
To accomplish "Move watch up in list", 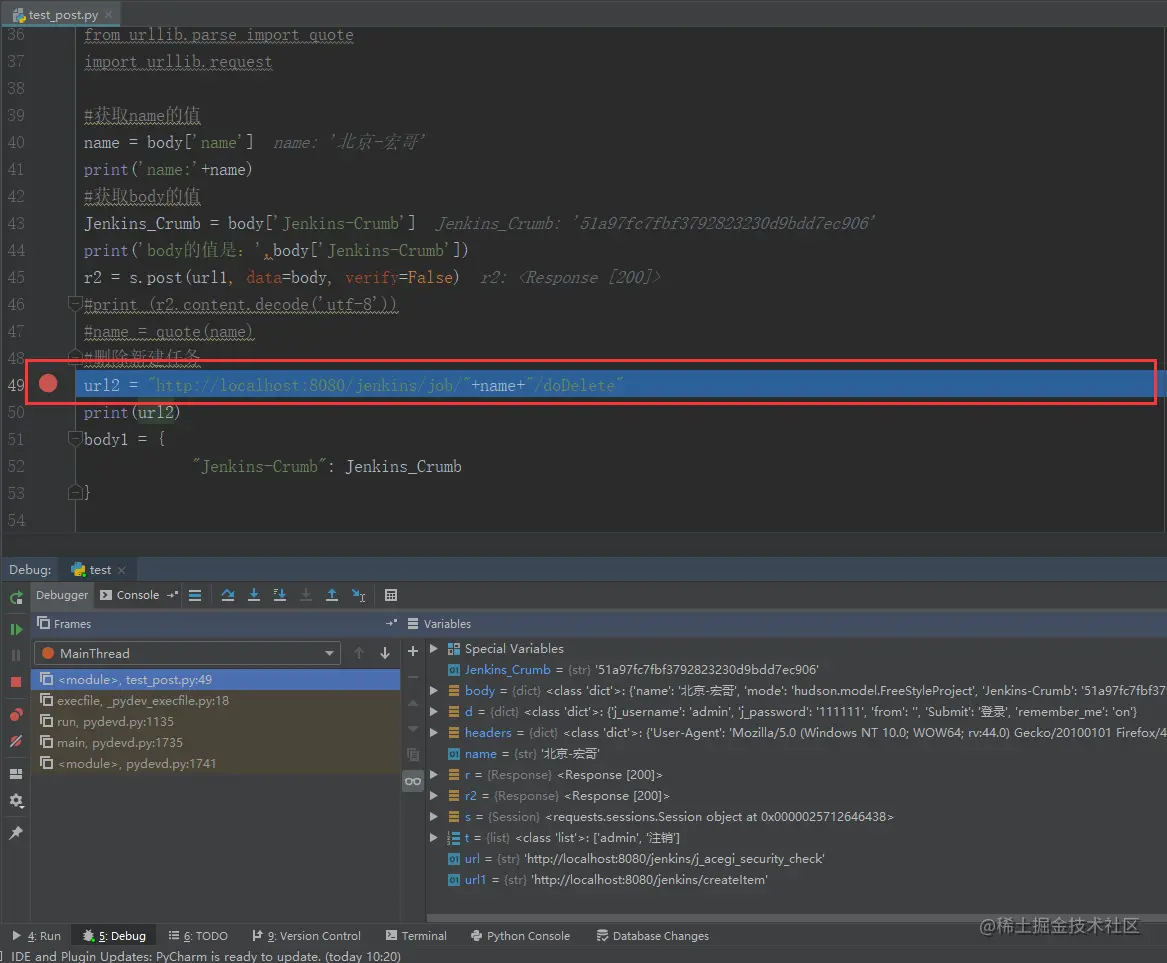I will point(413,703).
